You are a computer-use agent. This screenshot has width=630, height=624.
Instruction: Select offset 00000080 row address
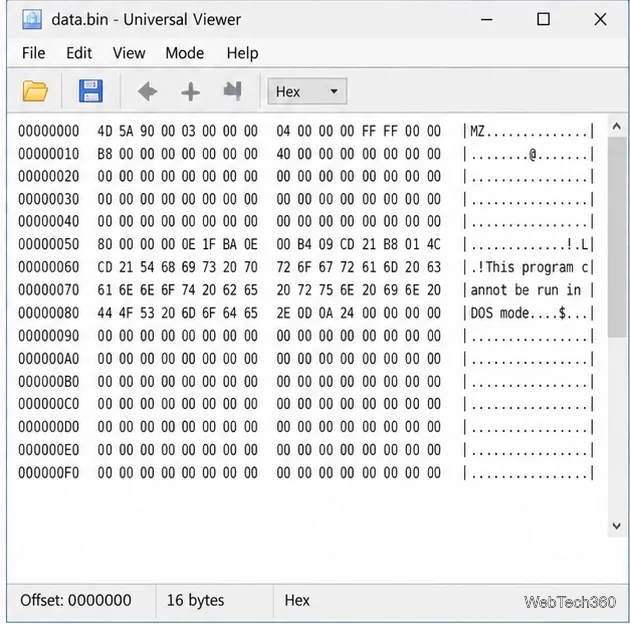[x=49, y=313]
